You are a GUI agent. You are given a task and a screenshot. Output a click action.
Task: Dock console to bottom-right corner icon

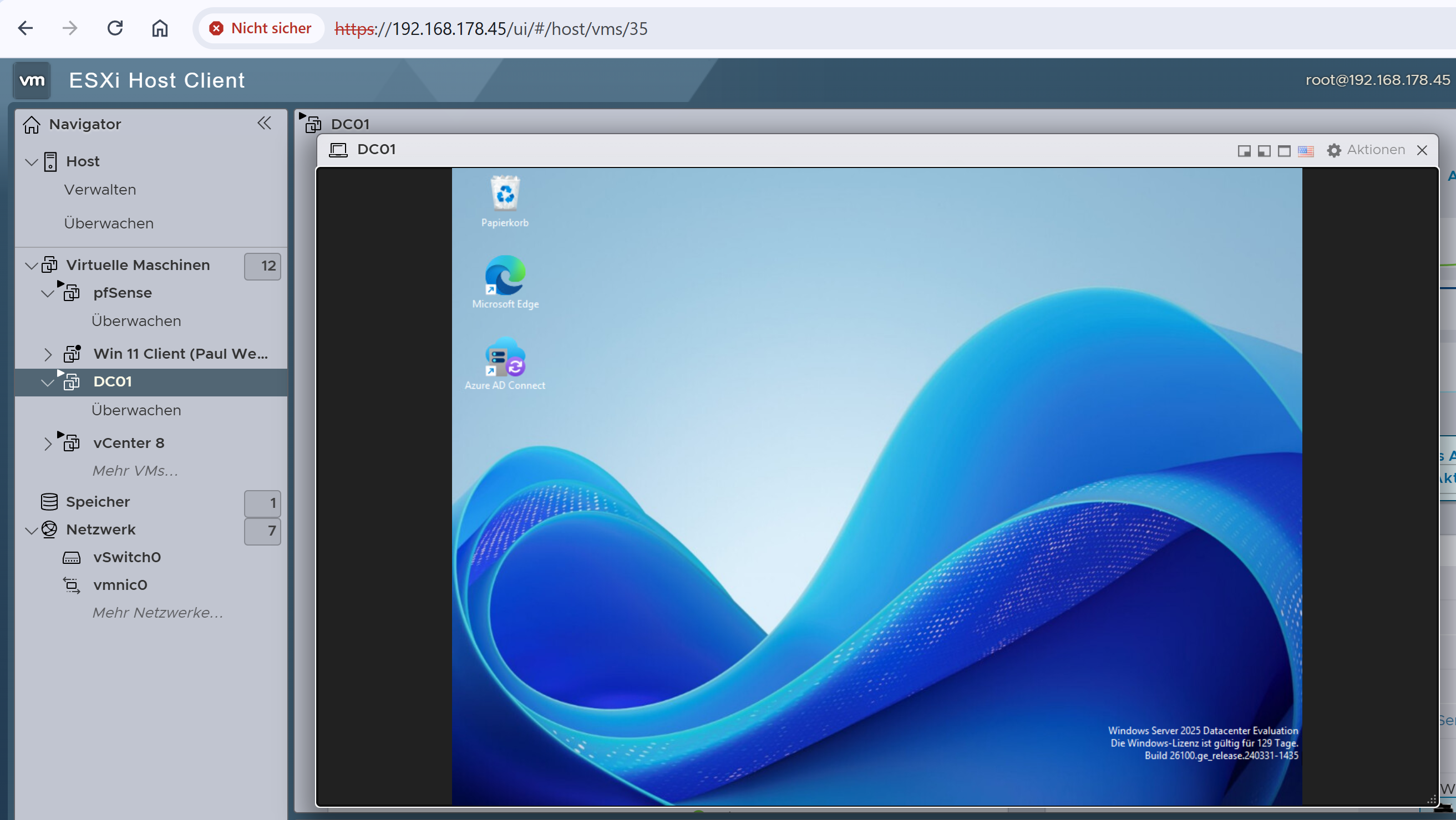point(1244,151)
